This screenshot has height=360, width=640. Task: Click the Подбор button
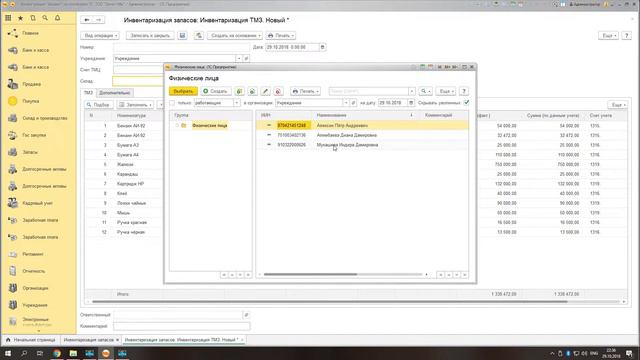click(99, 105)
